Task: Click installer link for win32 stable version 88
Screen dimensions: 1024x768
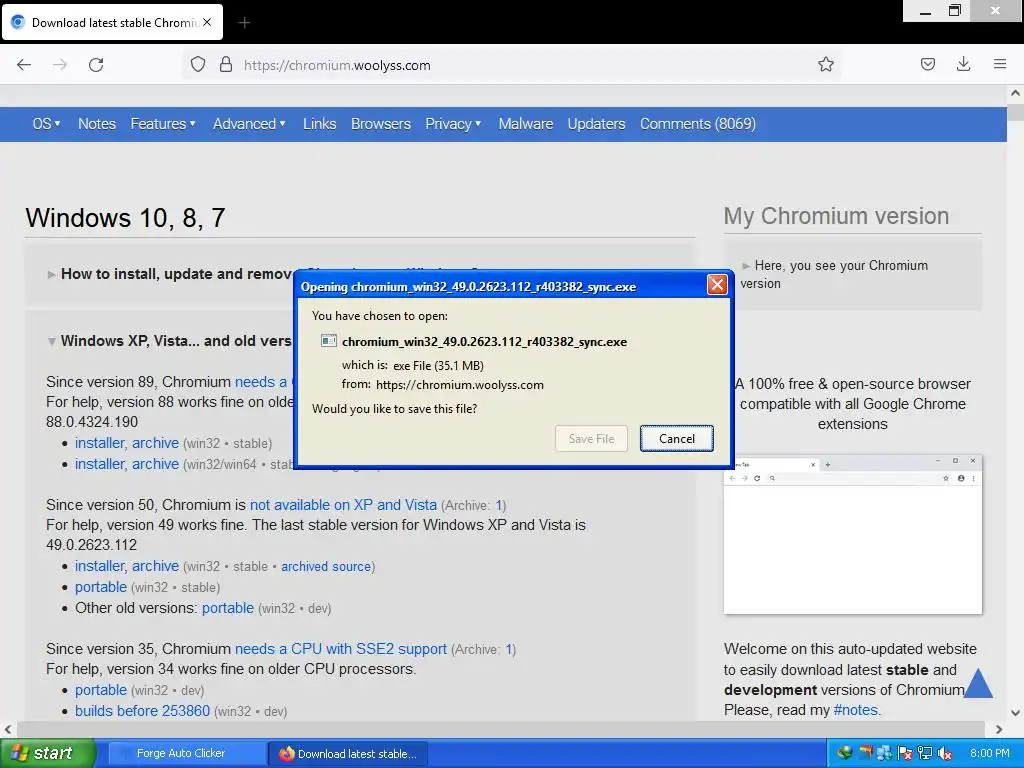Action: [x=100, y=443]
